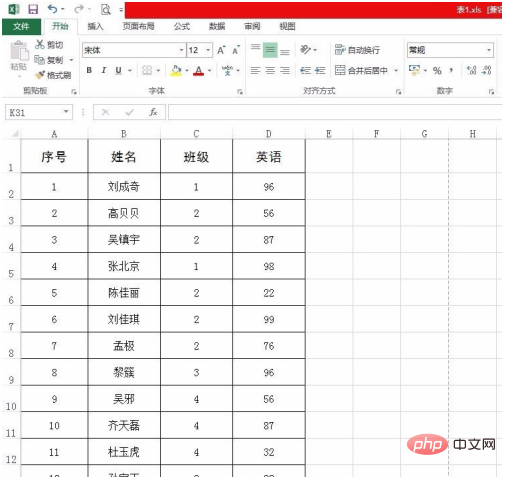Viewport: 506px width, 477px height.
Task: Switch to the 公式 Formulas tab
Action: point(182,27)
